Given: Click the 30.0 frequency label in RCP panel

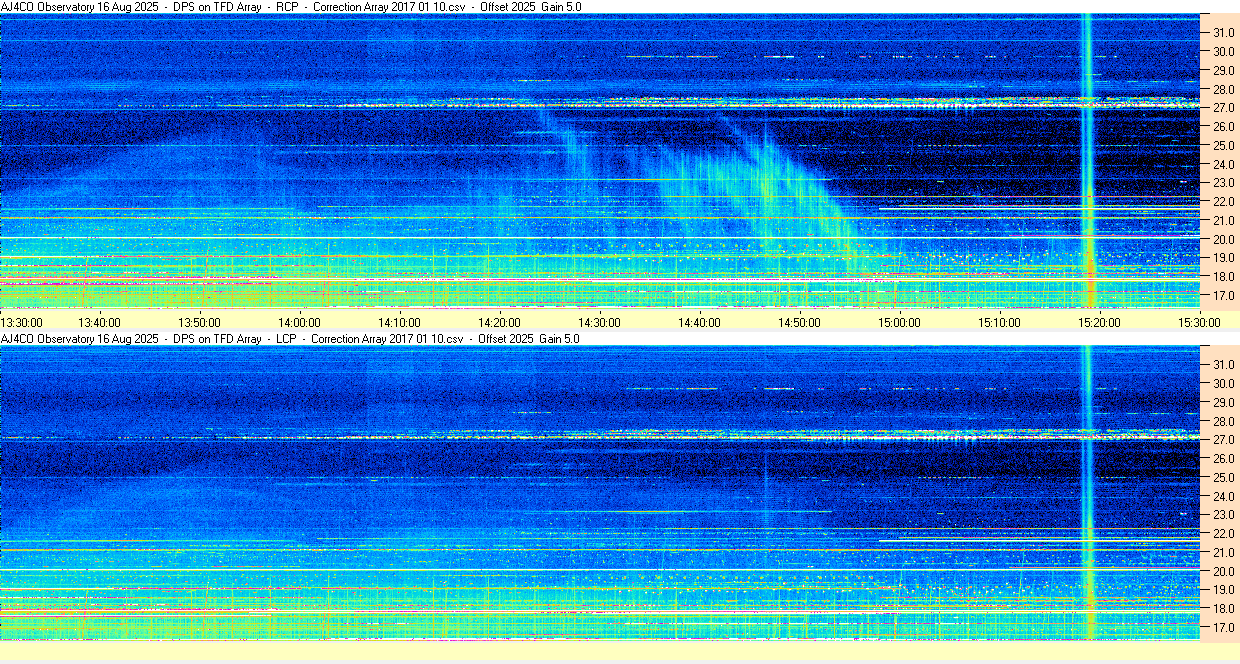Looking at the screenshot, I should coord(1224,52).
